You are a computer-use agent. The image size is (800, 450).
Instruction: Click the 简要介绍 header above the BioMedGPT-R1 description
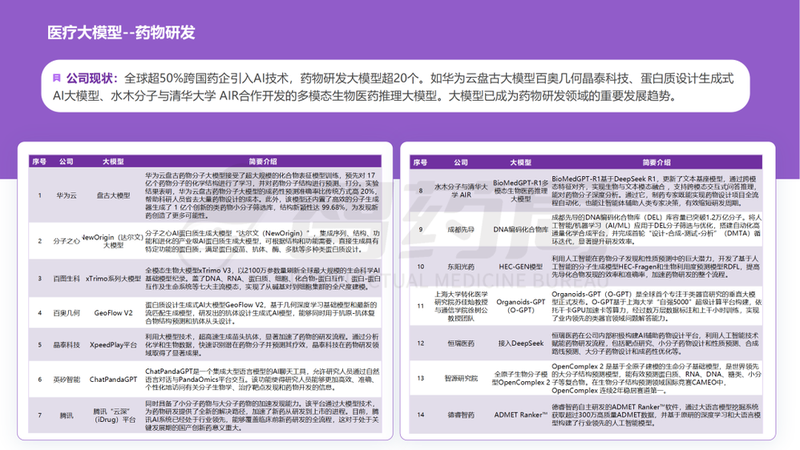point(656,162)
